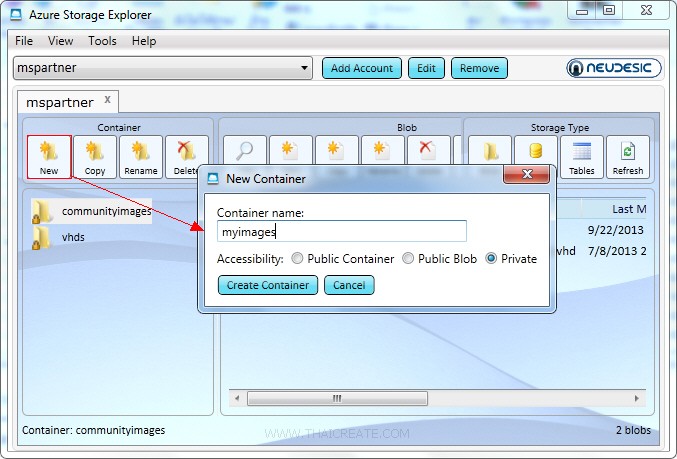Click the Container name input field
This screenshot has height=459, width=677.
tap(342, 231)
